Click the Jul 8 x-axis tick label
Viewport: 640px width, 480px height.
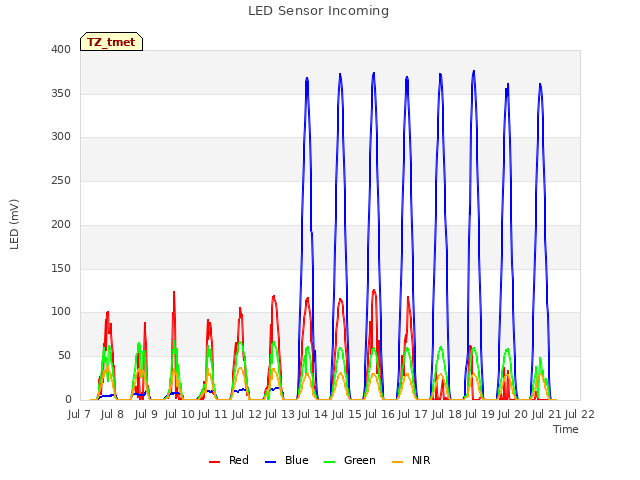tap(112, 414)
